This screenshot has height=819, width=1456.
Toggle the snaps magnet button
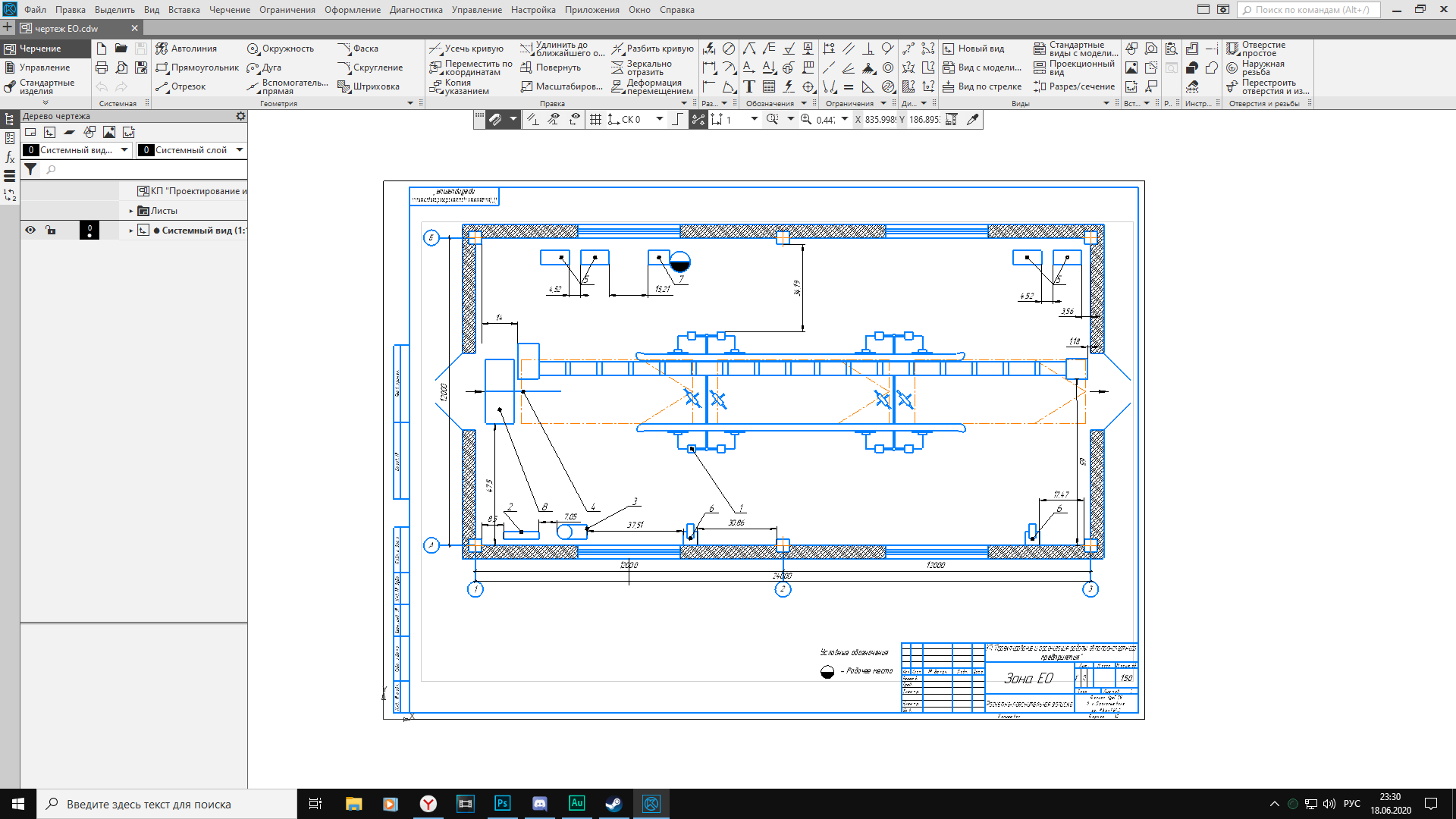496,119
